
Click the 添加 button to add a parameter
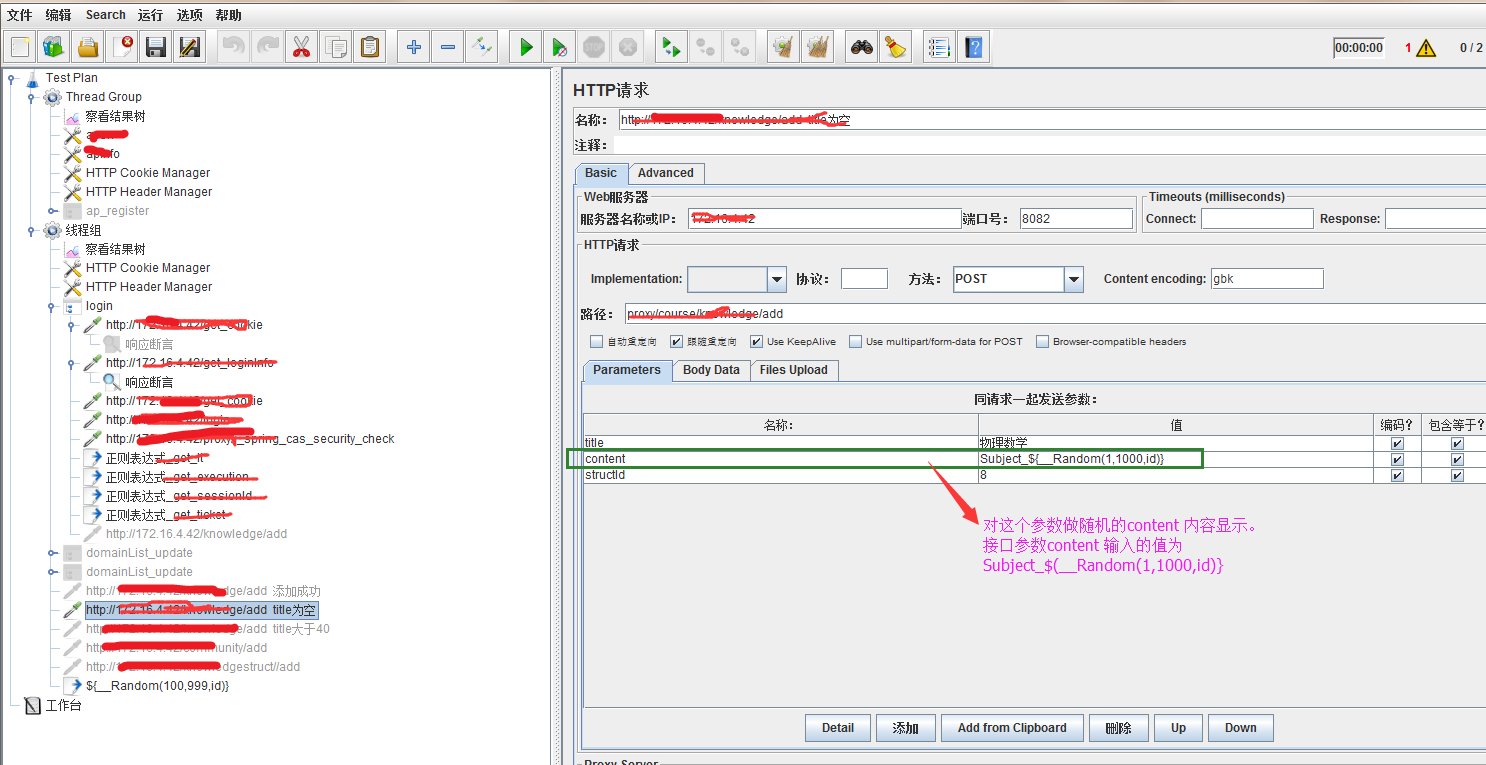point(906,728)
